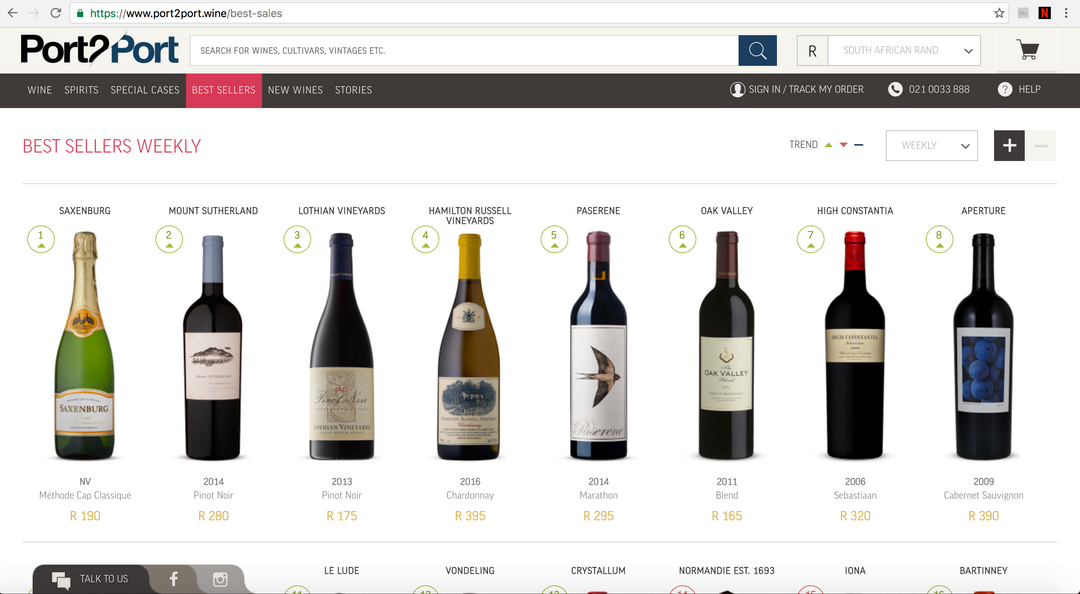Open the shopping cart
This screenshot has height=594, width=1080.
pos(1026,50)
